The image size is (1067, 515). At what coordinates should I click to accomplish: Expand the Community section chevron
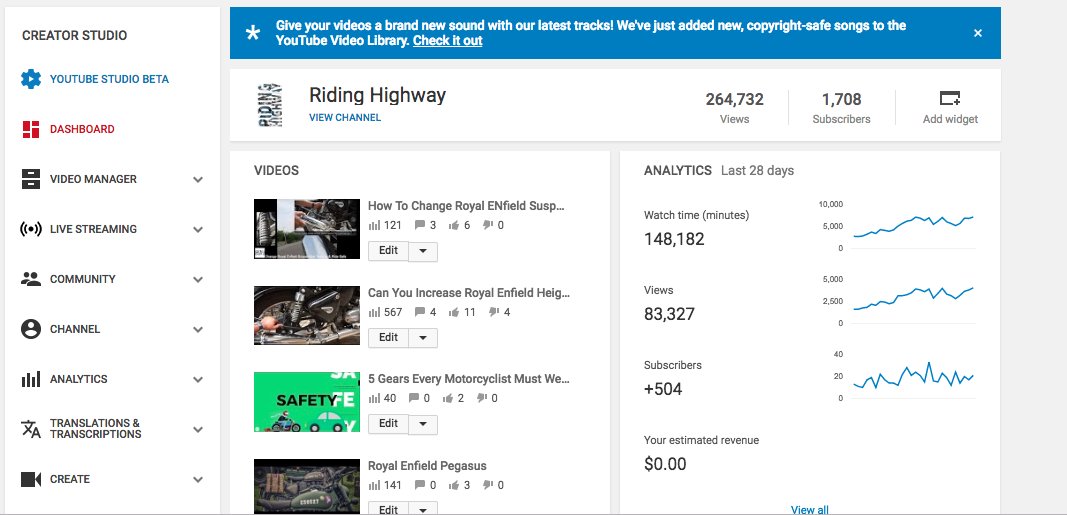pos(198,280)
